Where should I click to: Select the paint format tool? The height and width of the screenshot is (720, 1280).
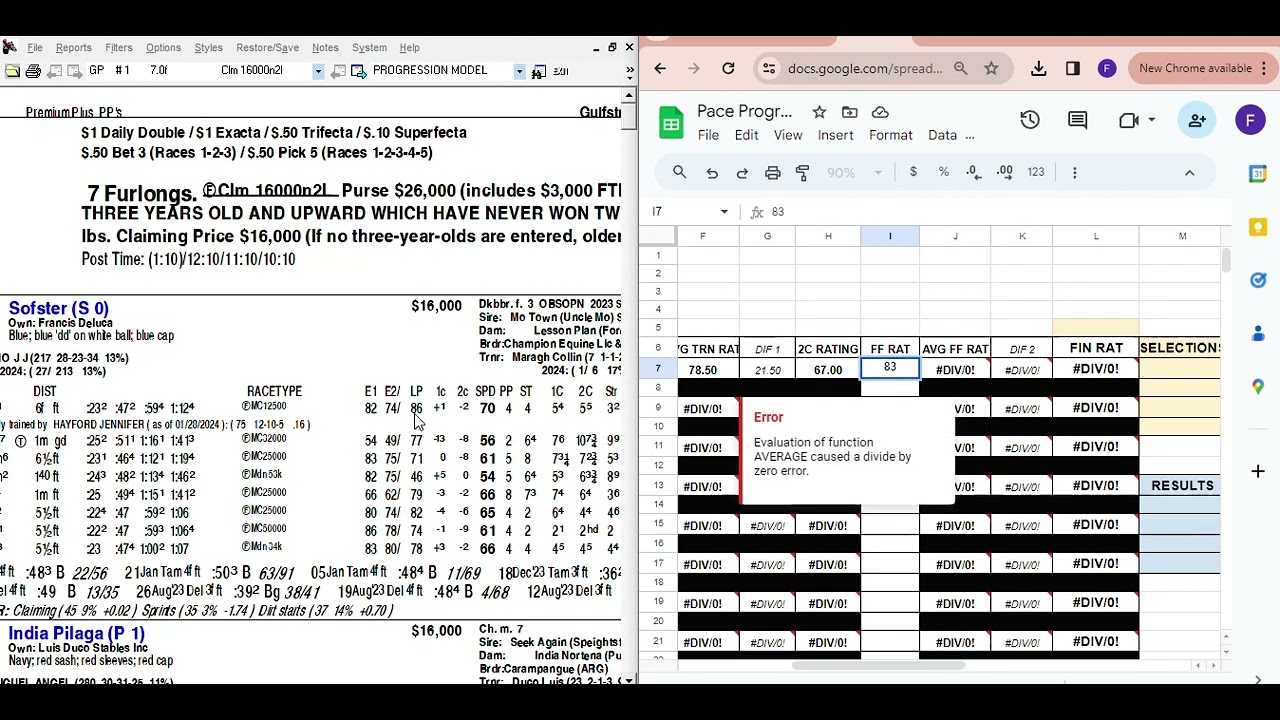point(802,172)
